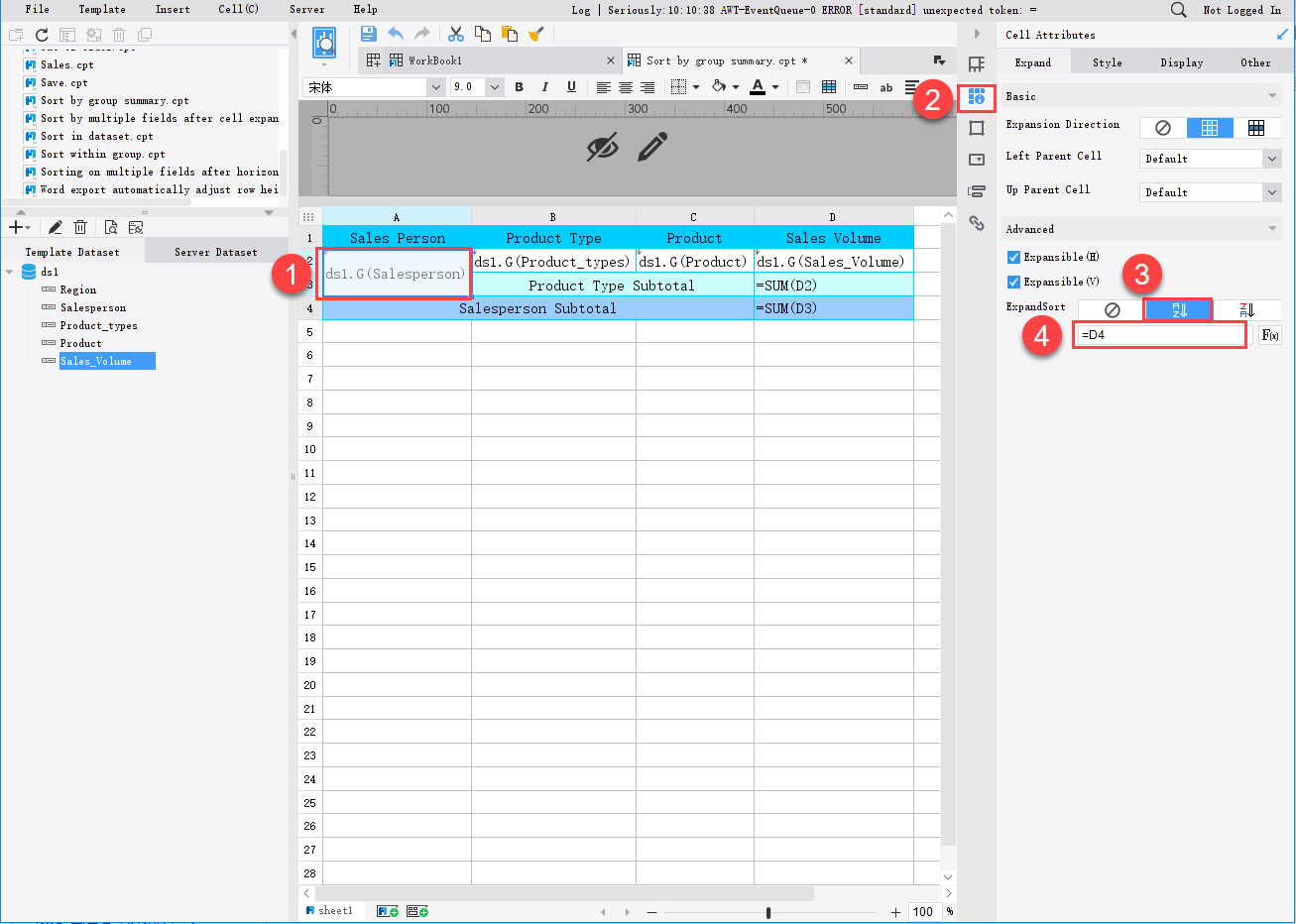Add new sheet icon next to sheet1

[388, 911]
